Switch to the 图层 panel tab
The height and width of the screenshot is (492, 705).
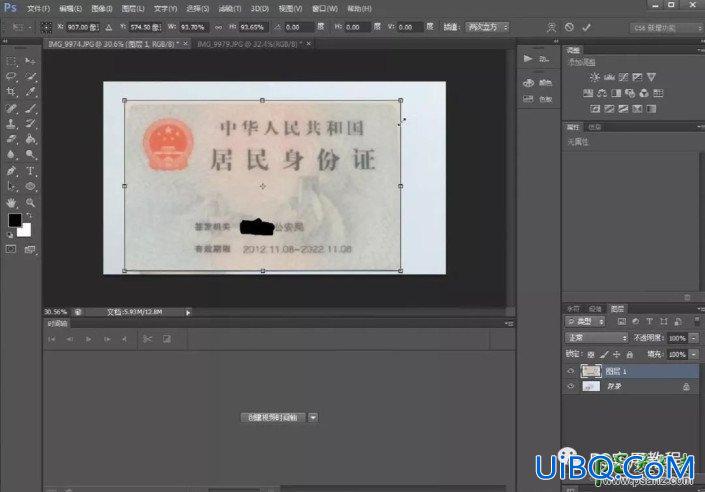[617, 309]
